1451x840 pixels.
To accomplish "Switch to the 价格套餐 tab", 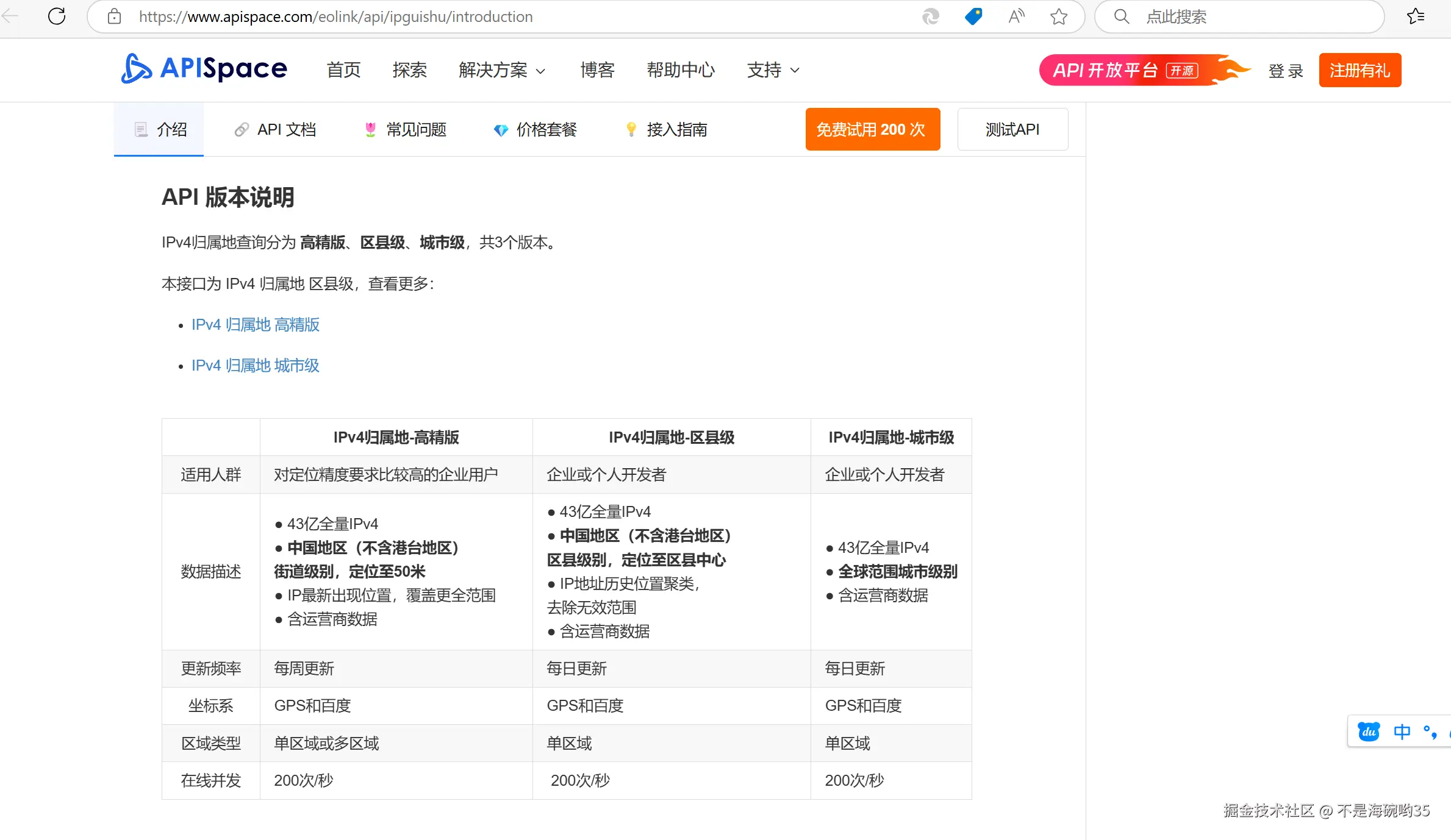I will (x=535, y=129).
